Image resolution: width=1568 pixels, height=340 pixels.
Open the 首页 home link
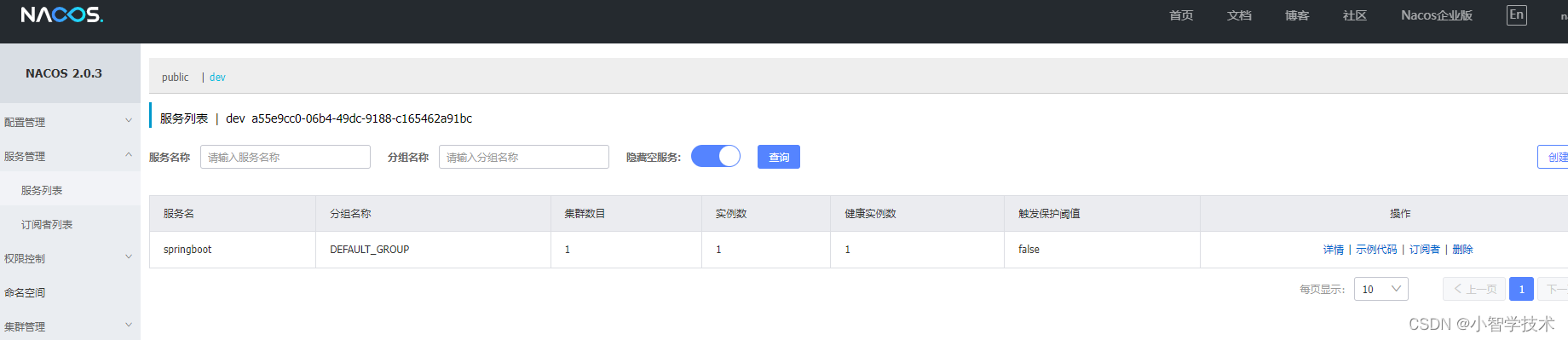1181,15
